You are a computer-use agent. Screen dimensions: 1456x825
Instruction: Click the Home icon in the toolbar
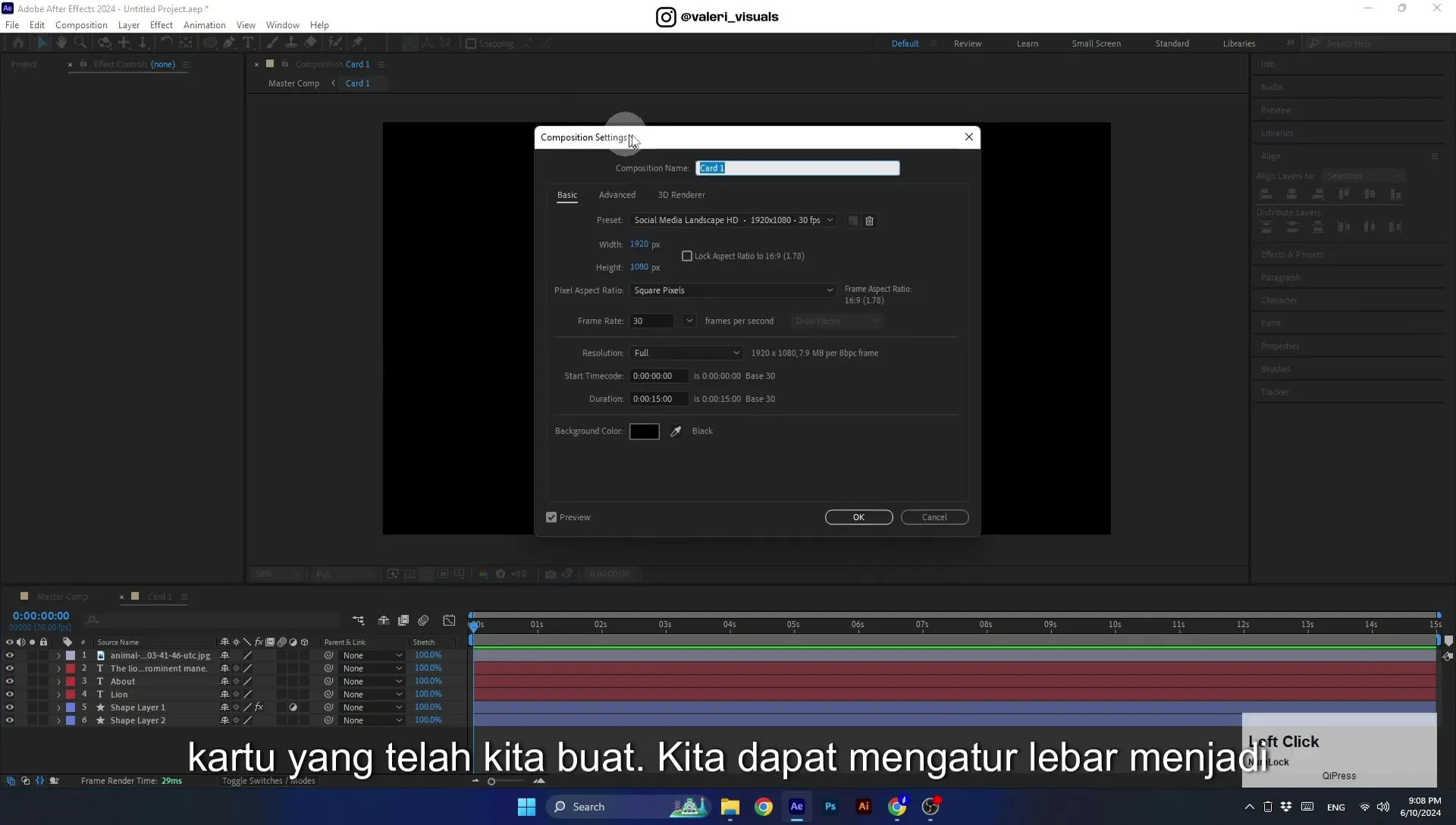click(x=18, y=43)
